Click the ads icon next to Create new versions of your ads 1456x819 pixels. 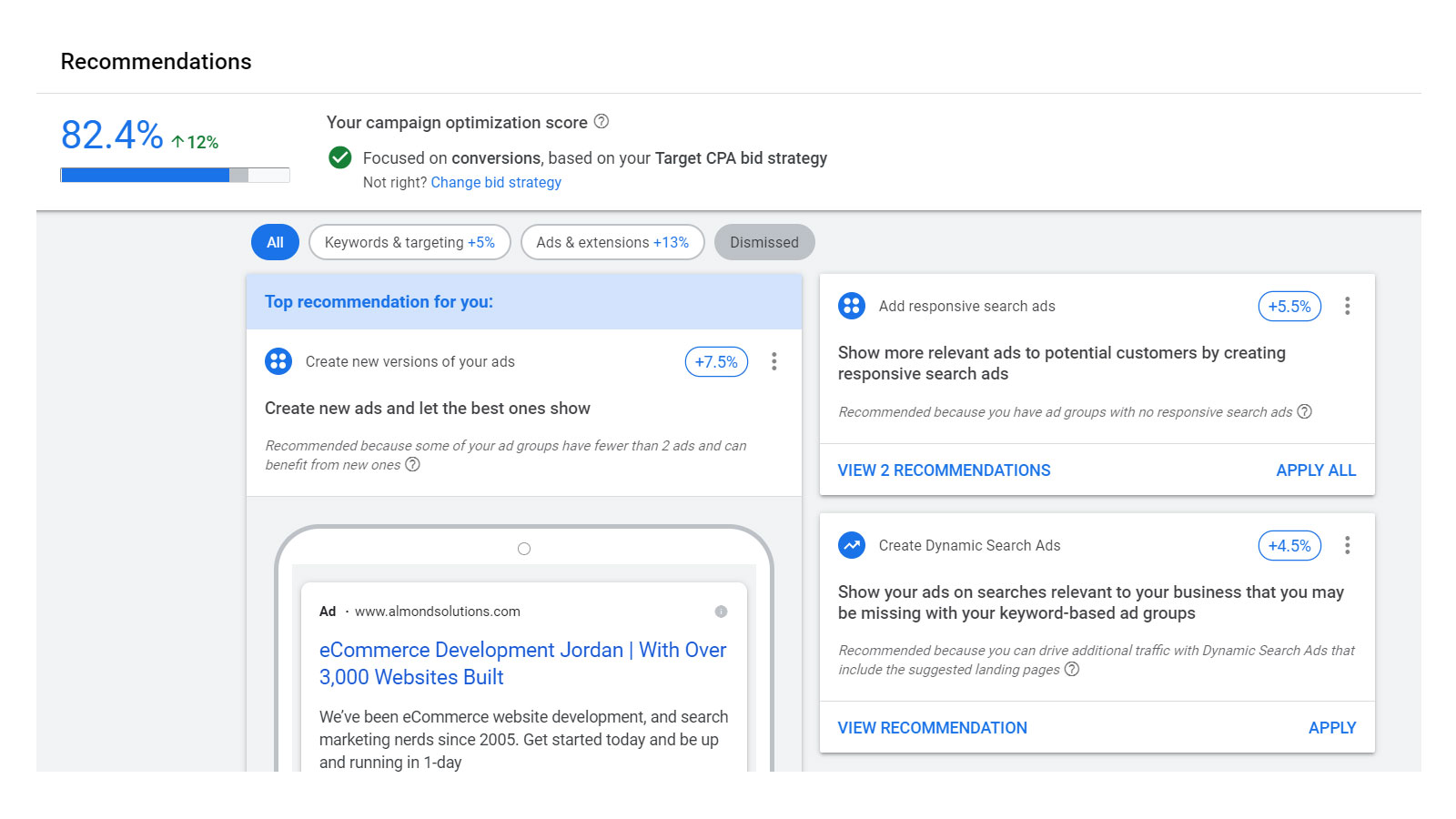(x=278, y=361)
